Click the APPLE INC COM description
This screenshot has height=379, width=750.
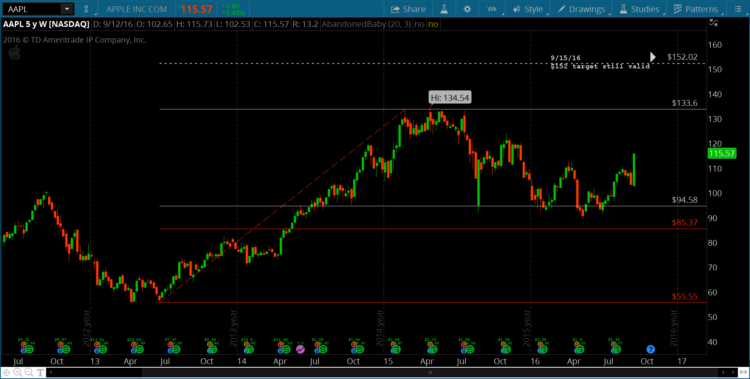tap(137, 9)
